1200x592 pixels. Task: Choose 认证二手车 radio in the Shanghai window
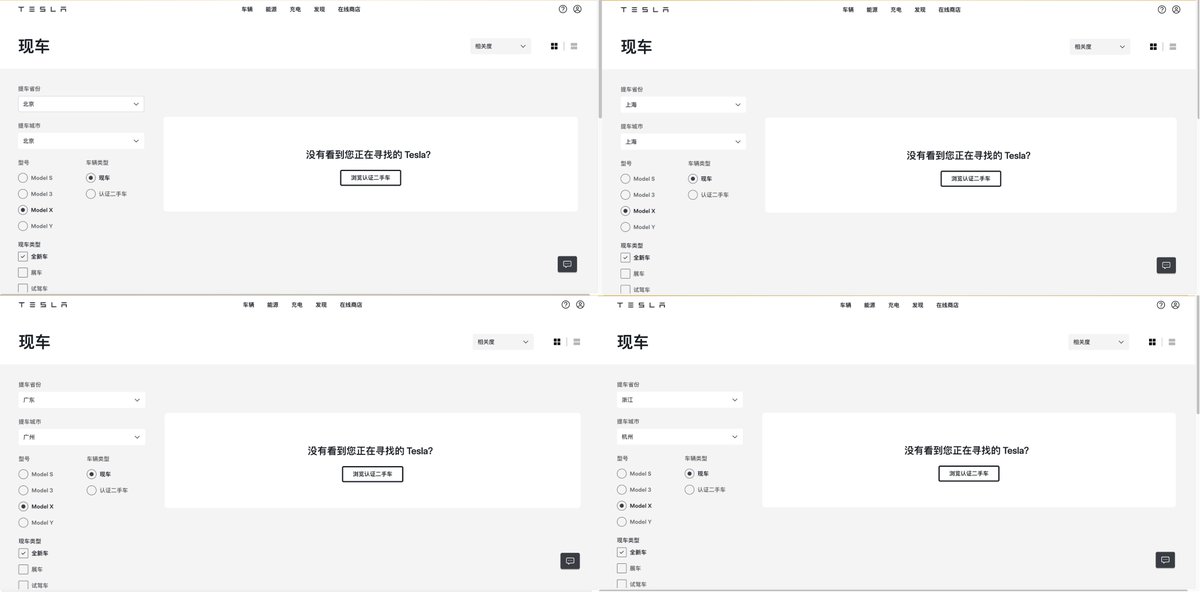pos(693,195)
